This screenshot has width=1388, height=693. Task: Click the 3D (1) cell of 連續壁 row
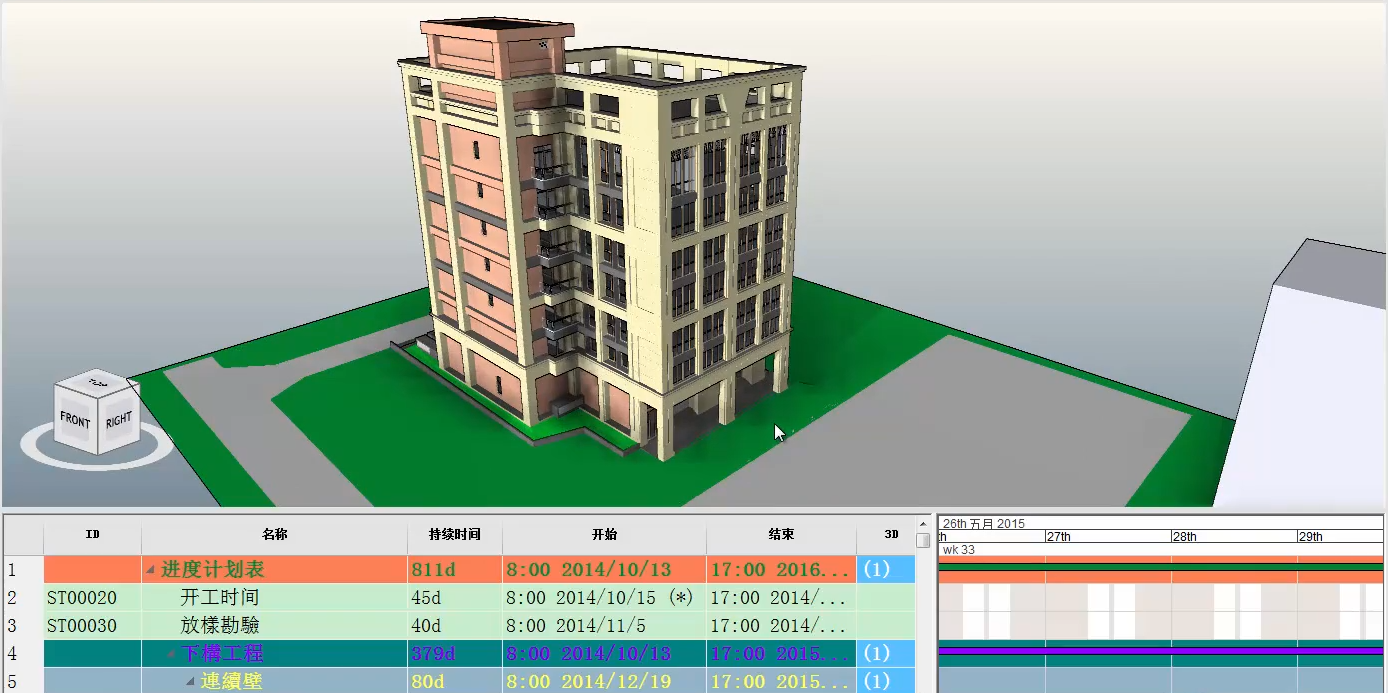886,681
